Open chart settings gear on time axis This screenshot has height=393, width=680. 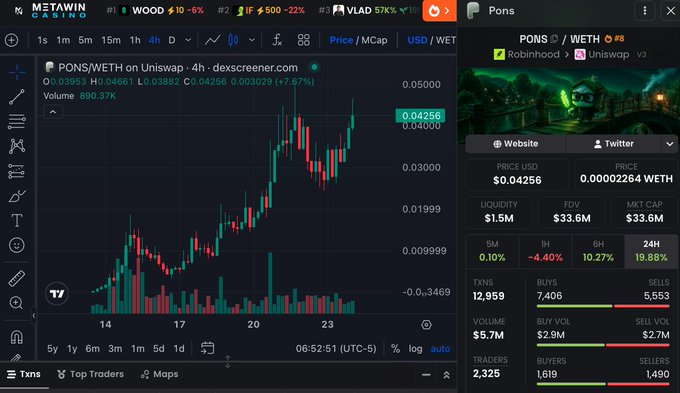(426, 325)
